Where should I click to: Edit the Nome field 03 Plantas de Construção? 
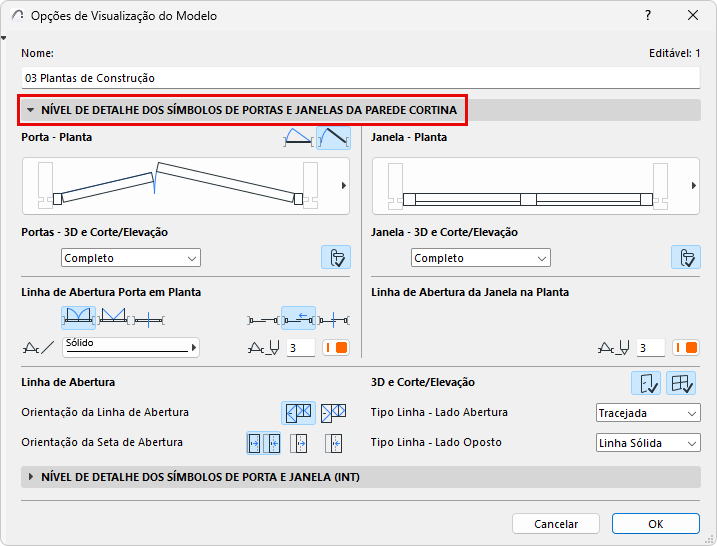click(x=361, y=78)
